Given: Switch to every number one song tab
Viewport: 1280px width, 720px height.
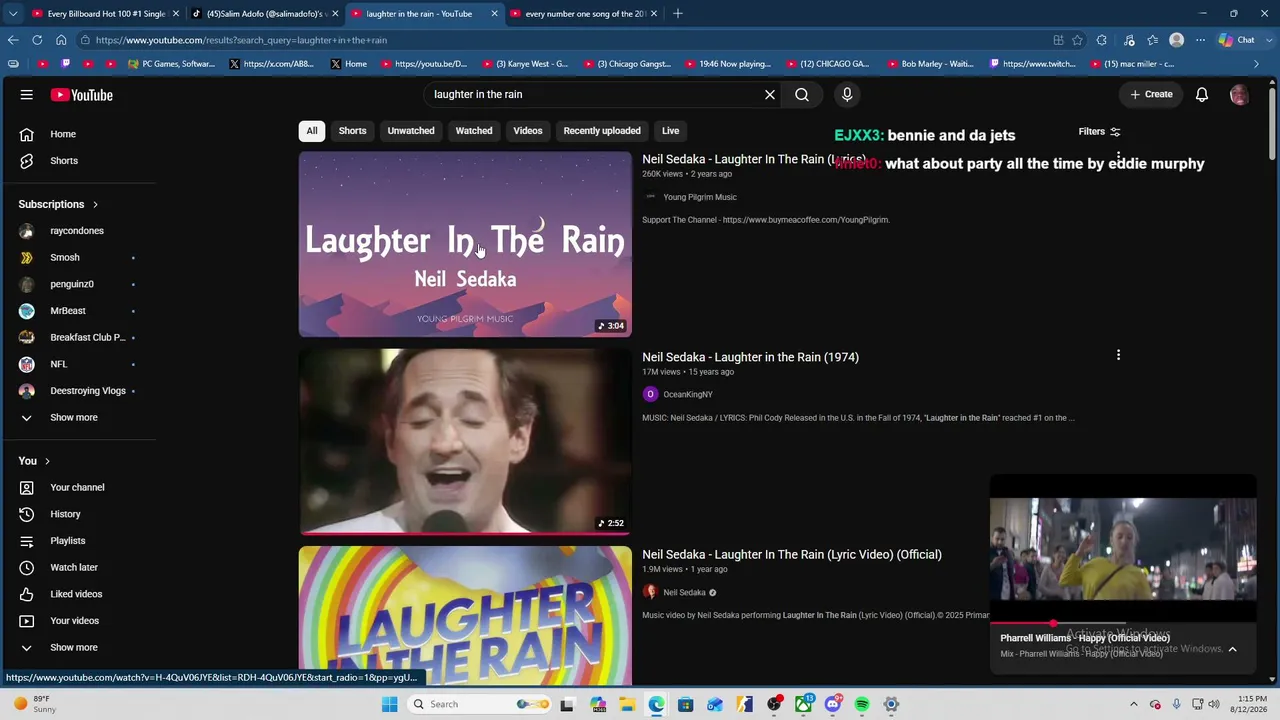Looking at the screenshot, I should pyautogui.click(x=585, y=14).
